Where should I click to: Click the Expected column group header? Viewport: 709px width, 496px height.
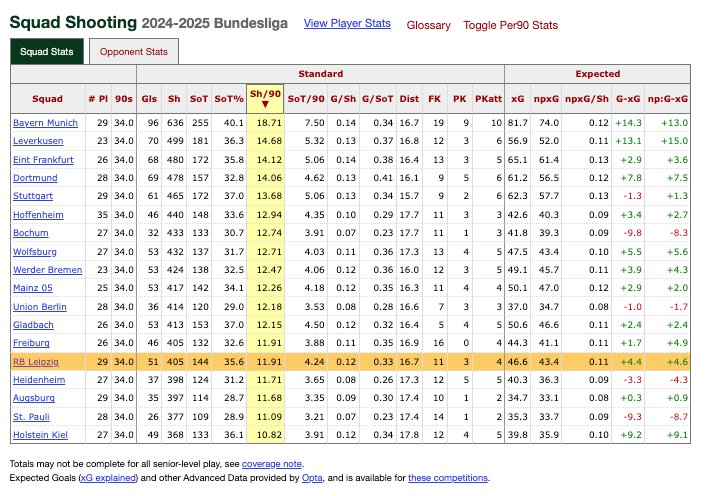[x=597, y=74]
